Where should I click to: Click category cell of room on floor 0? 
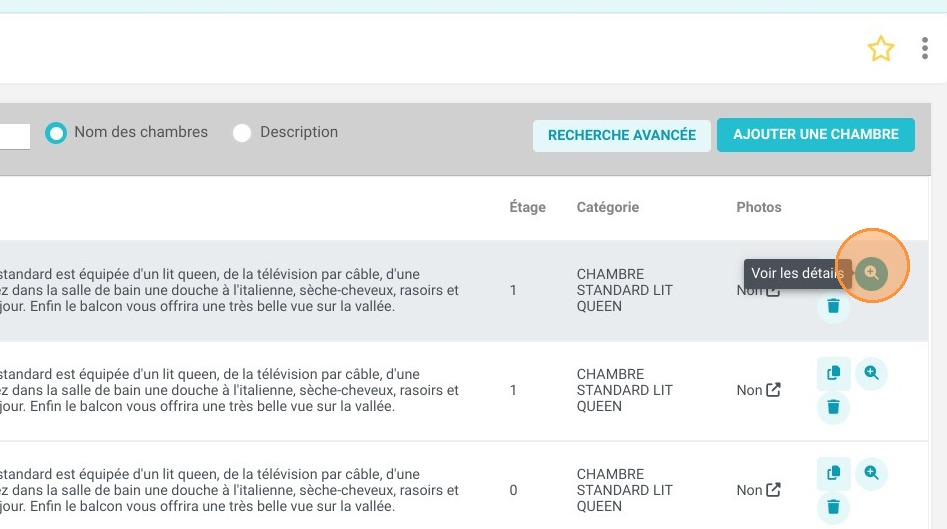click(x=624, y=490)
